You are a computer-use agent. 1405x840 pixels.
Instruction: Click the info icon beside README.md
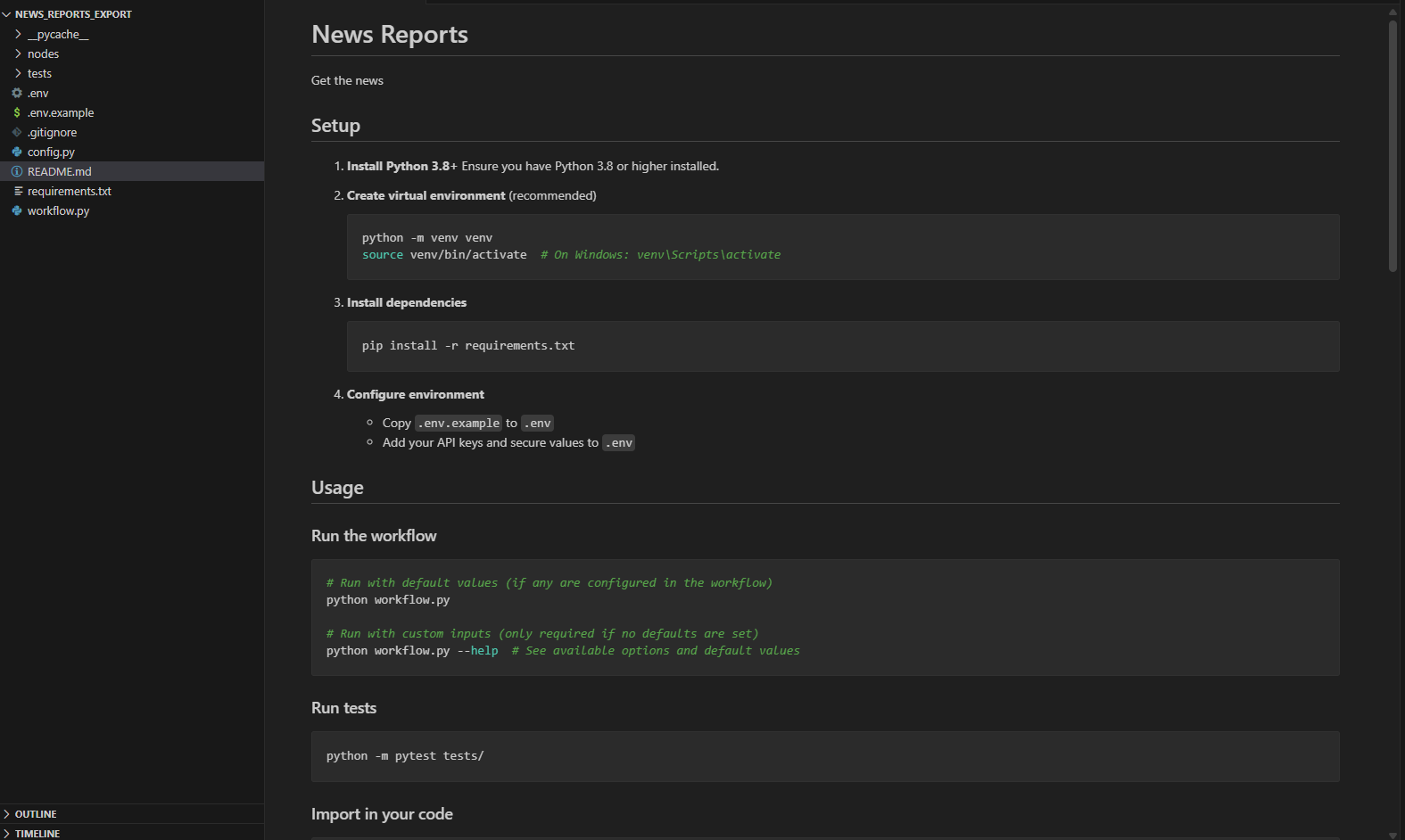coord(17,171)
